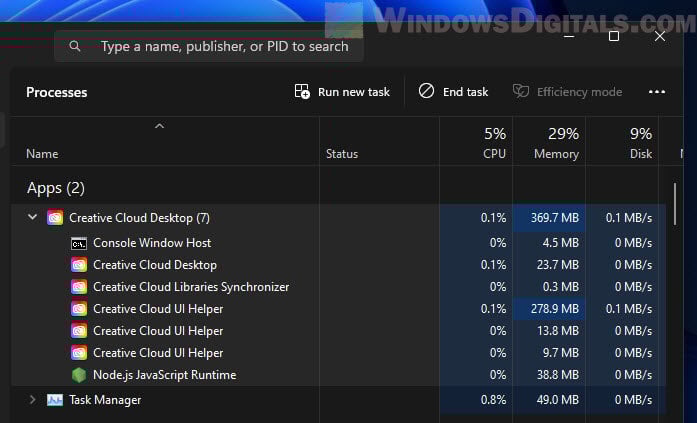Close the Task Manager window
Image resolution: width=697 pixels, height=423 pixels.
point(660,36)
